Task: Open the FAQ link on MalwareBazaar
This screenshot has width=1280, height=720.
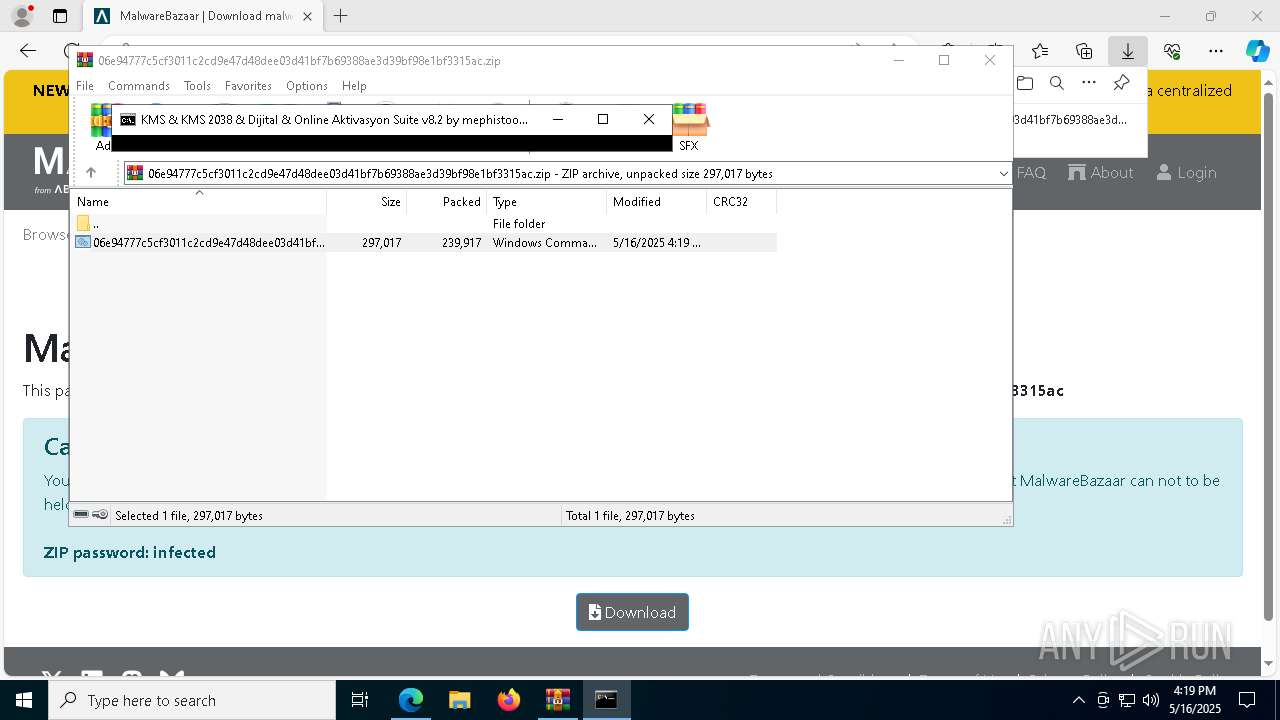Action: (1031, 173)
